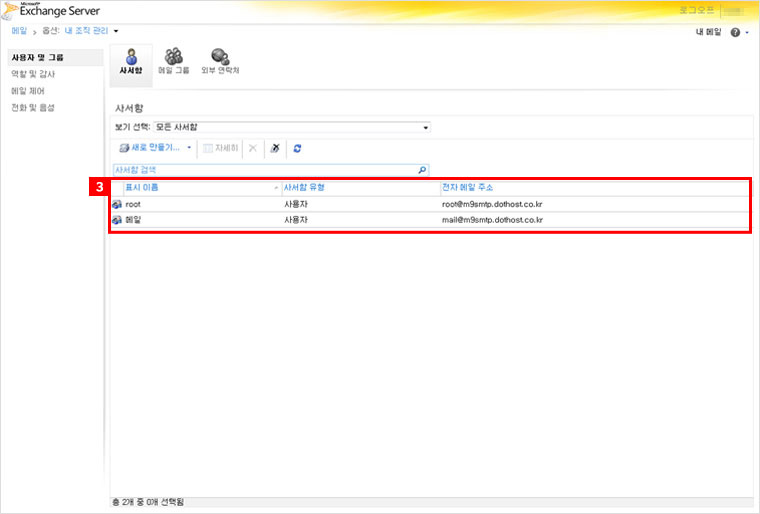
Task: Click inside the 사서함 검색 search field
Action: pyautogui.click(x=260, y=171)
